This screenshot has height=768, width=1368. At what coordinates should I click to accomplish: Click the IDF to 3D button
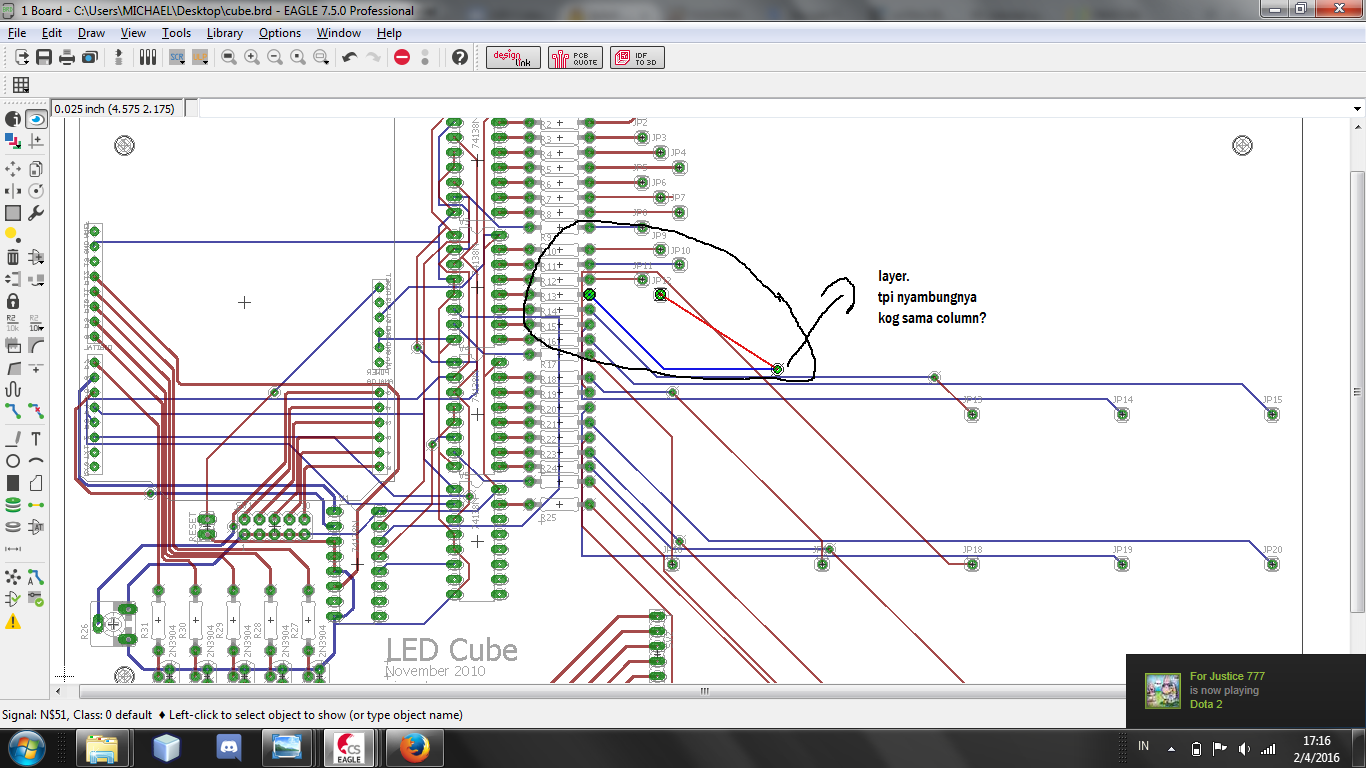[638, 58]
